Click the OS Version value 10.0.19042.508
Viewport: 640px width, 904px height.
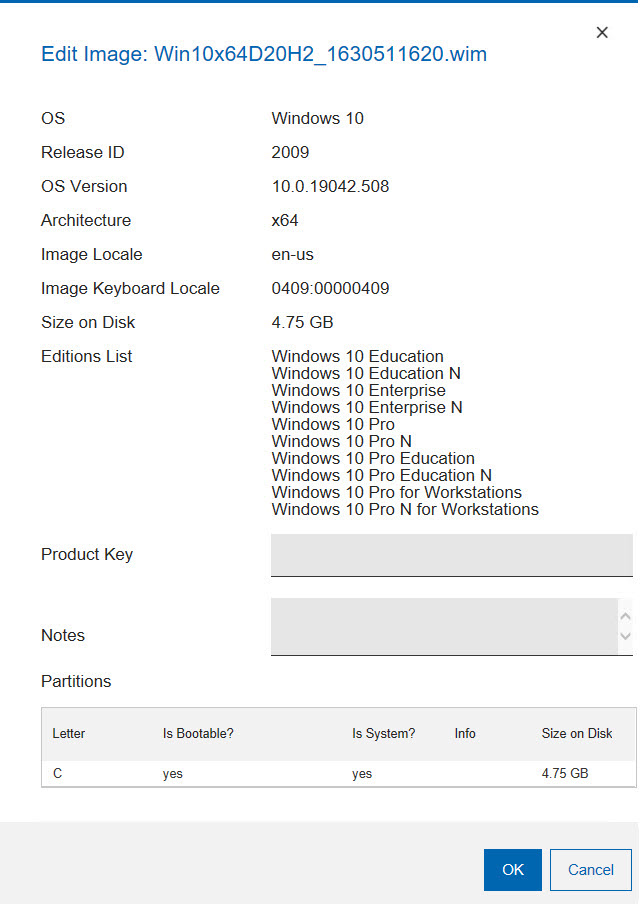(x=330, y=187)
